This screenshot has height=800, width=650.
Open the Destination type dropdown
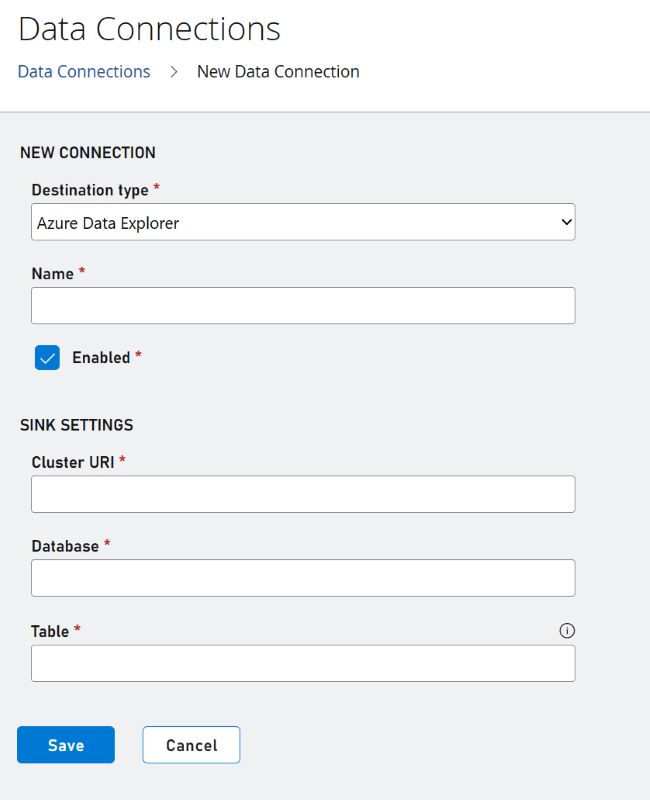(x=303, y=222)
